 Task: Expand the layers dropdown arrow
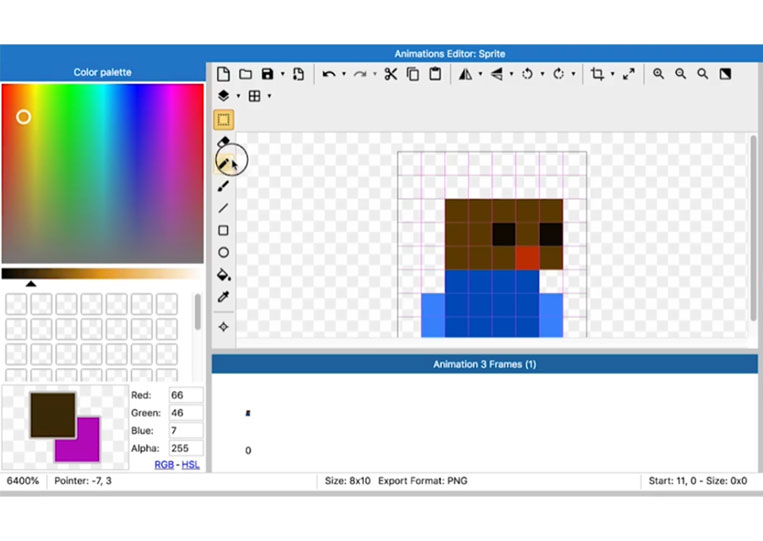238,96
